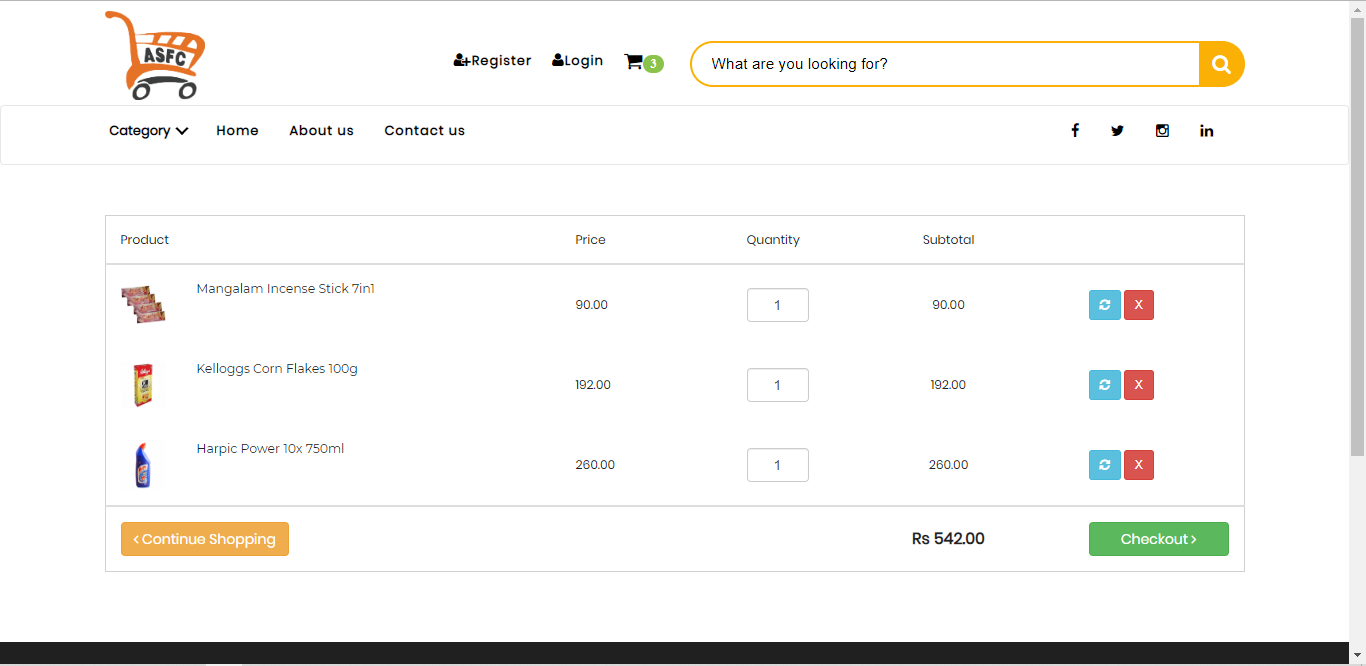The width and height of the screenshot is (1366, 666).
Task: Open the Facebook social icon
Action: click(1075, 130)
